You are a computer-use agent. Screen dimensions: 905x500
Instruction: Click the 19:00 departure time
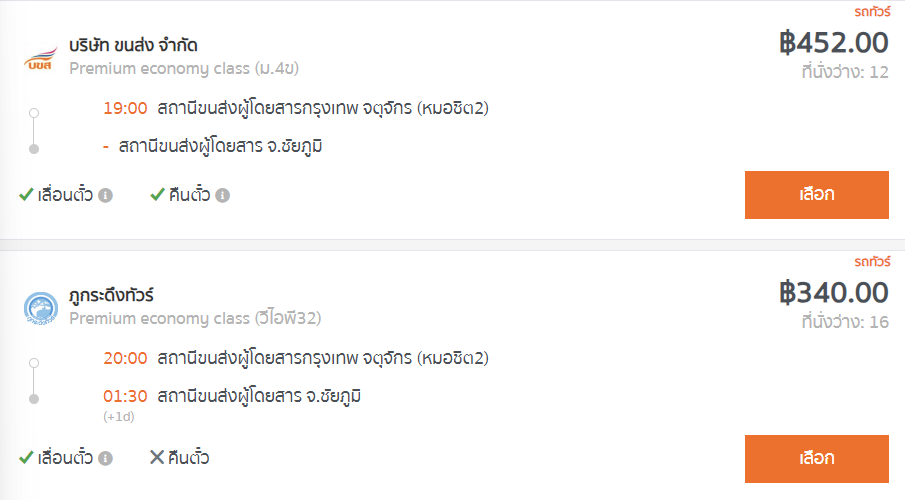pyautogui.click(x=125, y=108)
